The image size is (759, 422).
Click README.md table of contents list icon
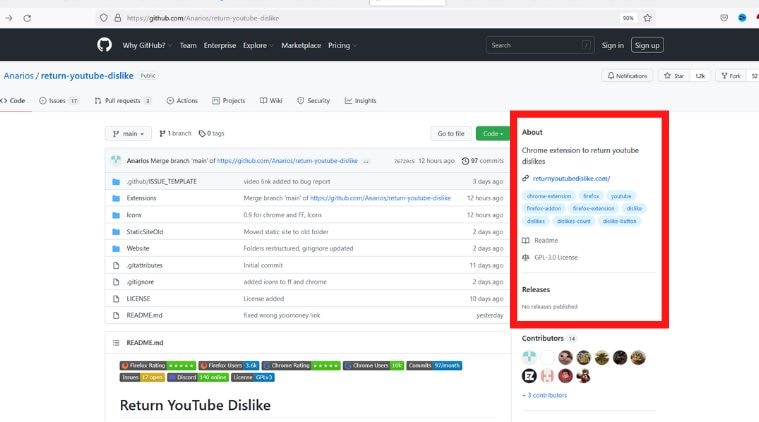(x=116, y=343)
